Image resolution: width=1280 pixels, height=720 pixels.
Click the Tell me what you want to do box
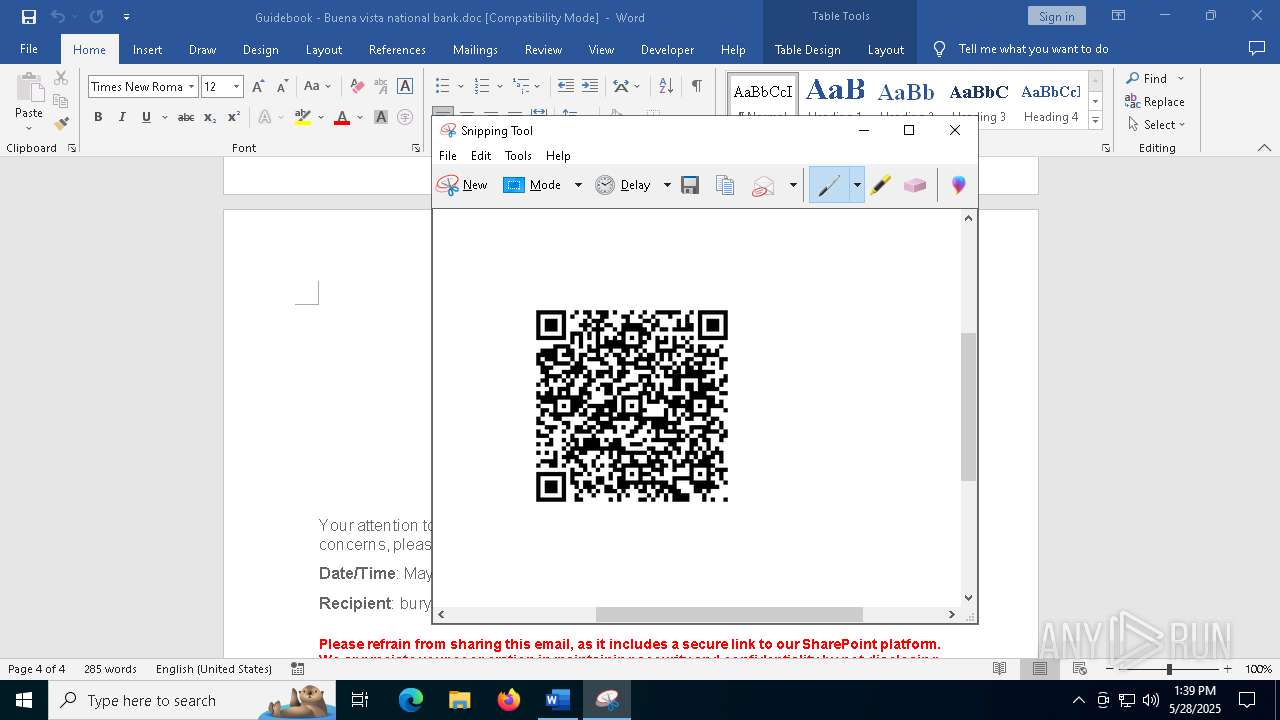click(1033, 49)
